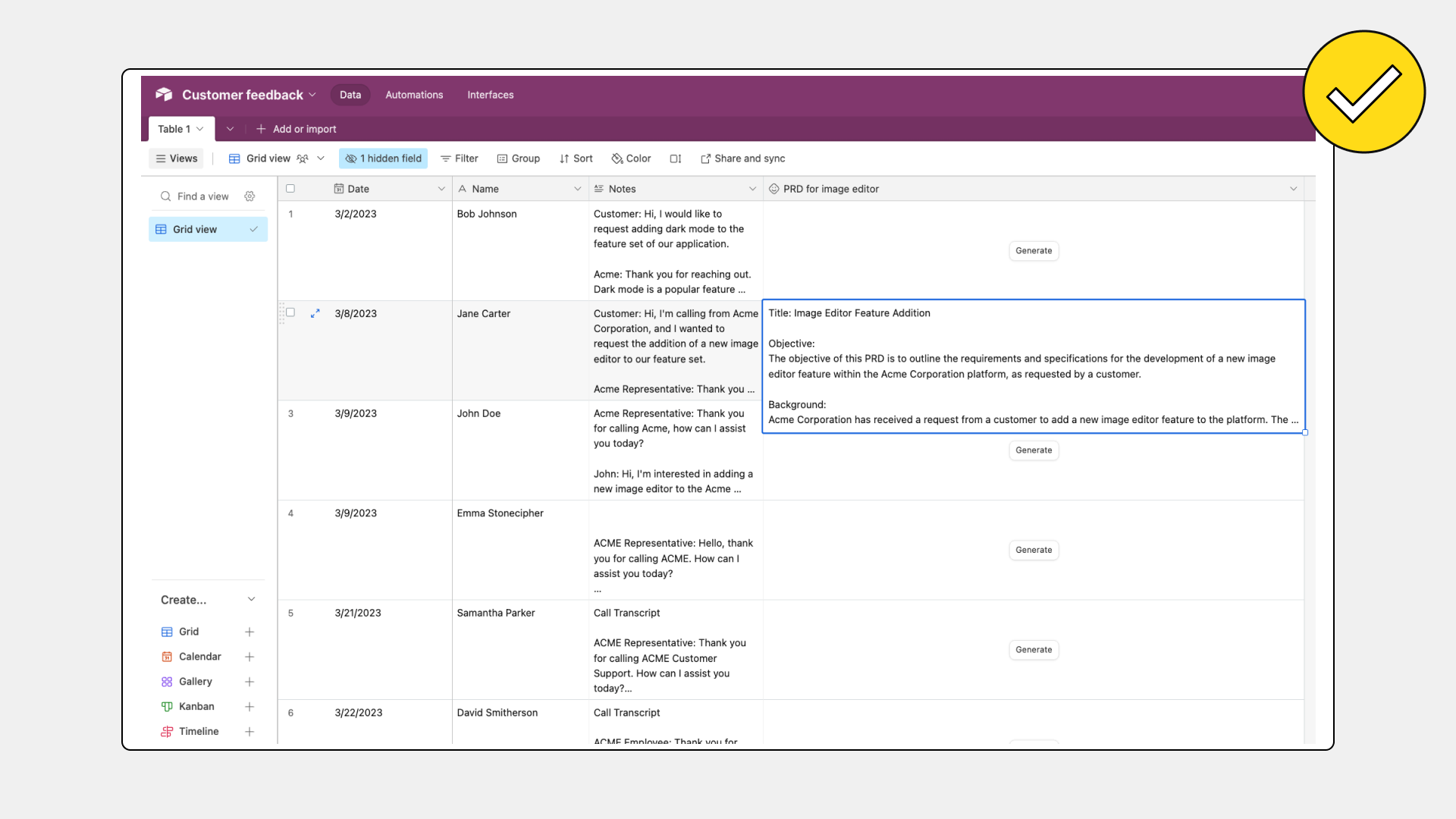Viewport: 1456px width, 819px height.
Task: Click the David Smitherson name cell
Action: coord(520,722)
